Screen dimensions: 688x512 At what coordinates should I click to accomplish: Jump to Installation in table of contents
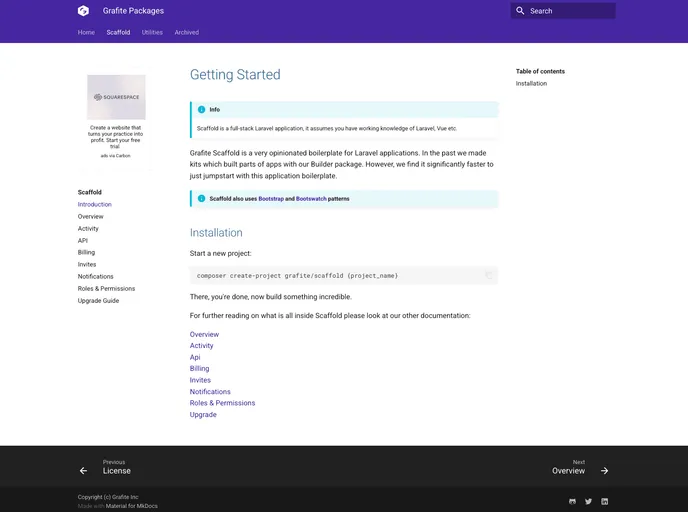click(x=531, y=83)
